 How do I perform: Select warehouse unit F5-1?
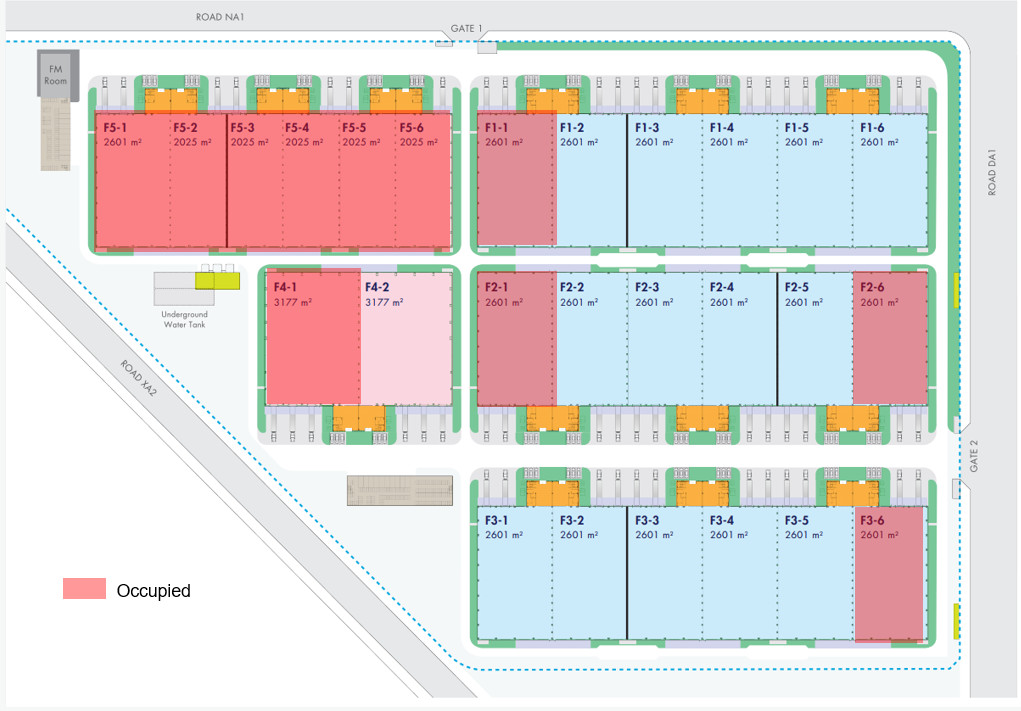tap(133, 181)
